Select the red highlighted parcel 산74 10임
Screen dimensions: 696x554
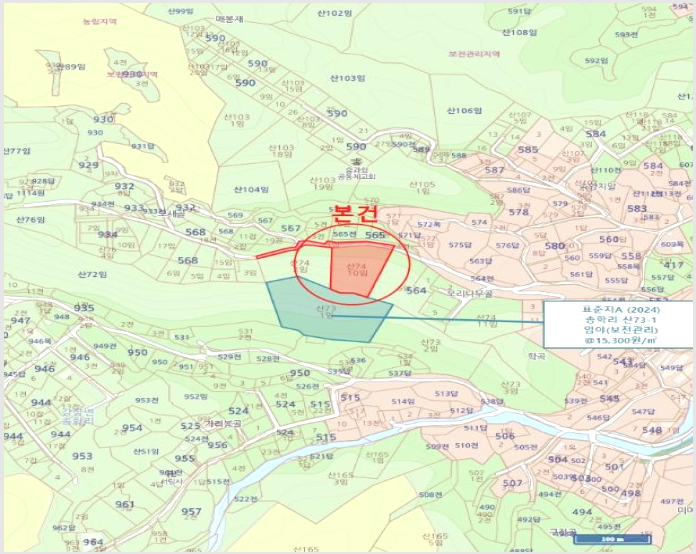pyautogui.click(x=360, y=269)
